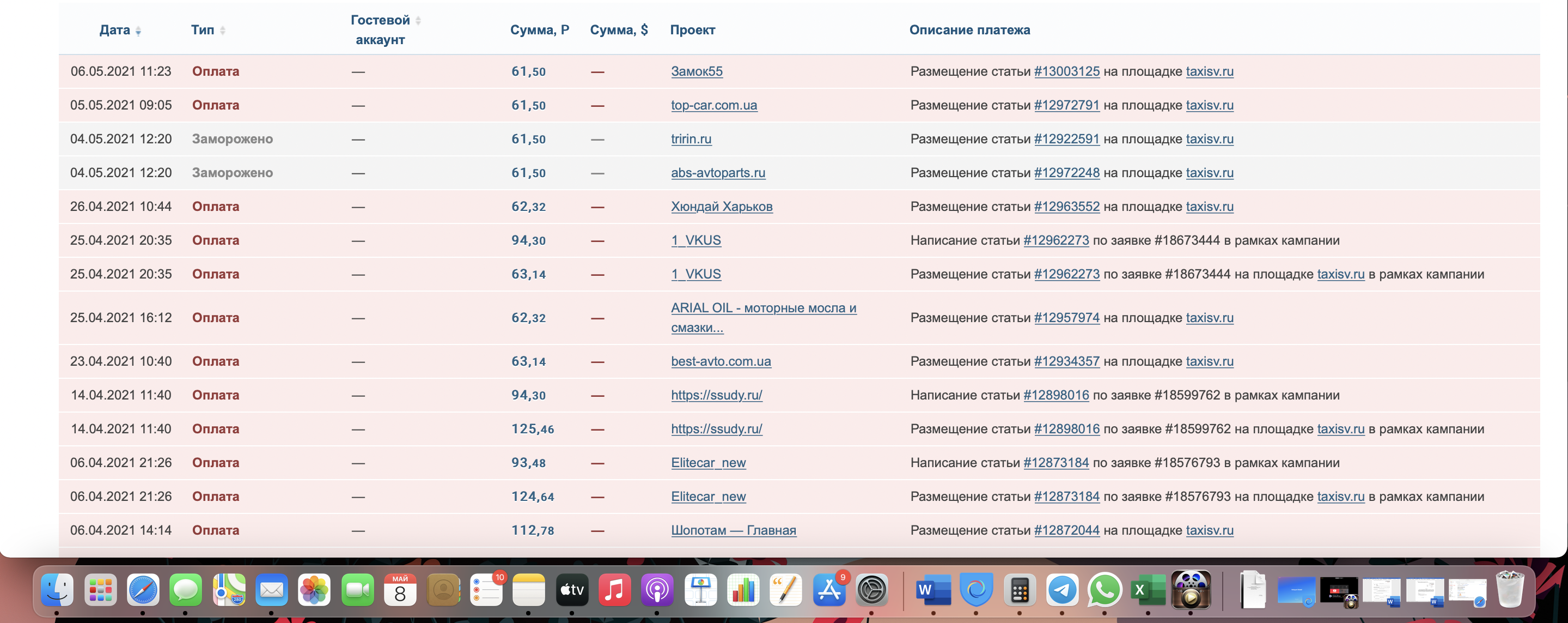The image size is (1568, 623).
Task: Launch Safari from the Dock
Action: [143, 590]
